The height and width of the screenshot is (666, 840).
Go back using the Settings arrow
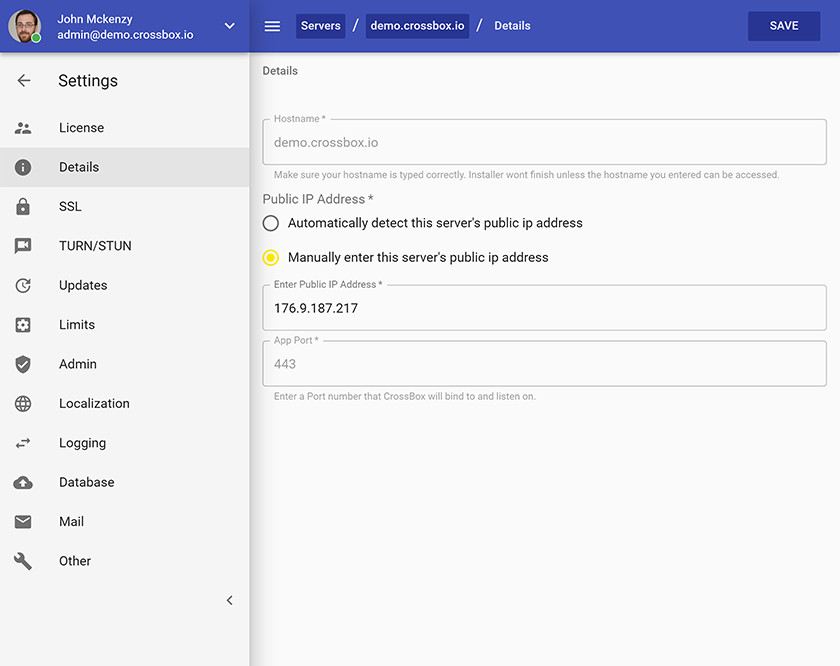coord(24,80)
